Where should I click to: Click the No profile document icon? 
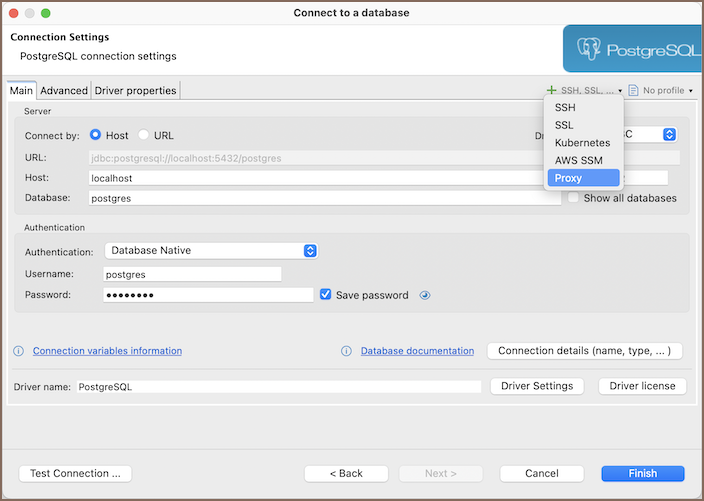(633, 90)
